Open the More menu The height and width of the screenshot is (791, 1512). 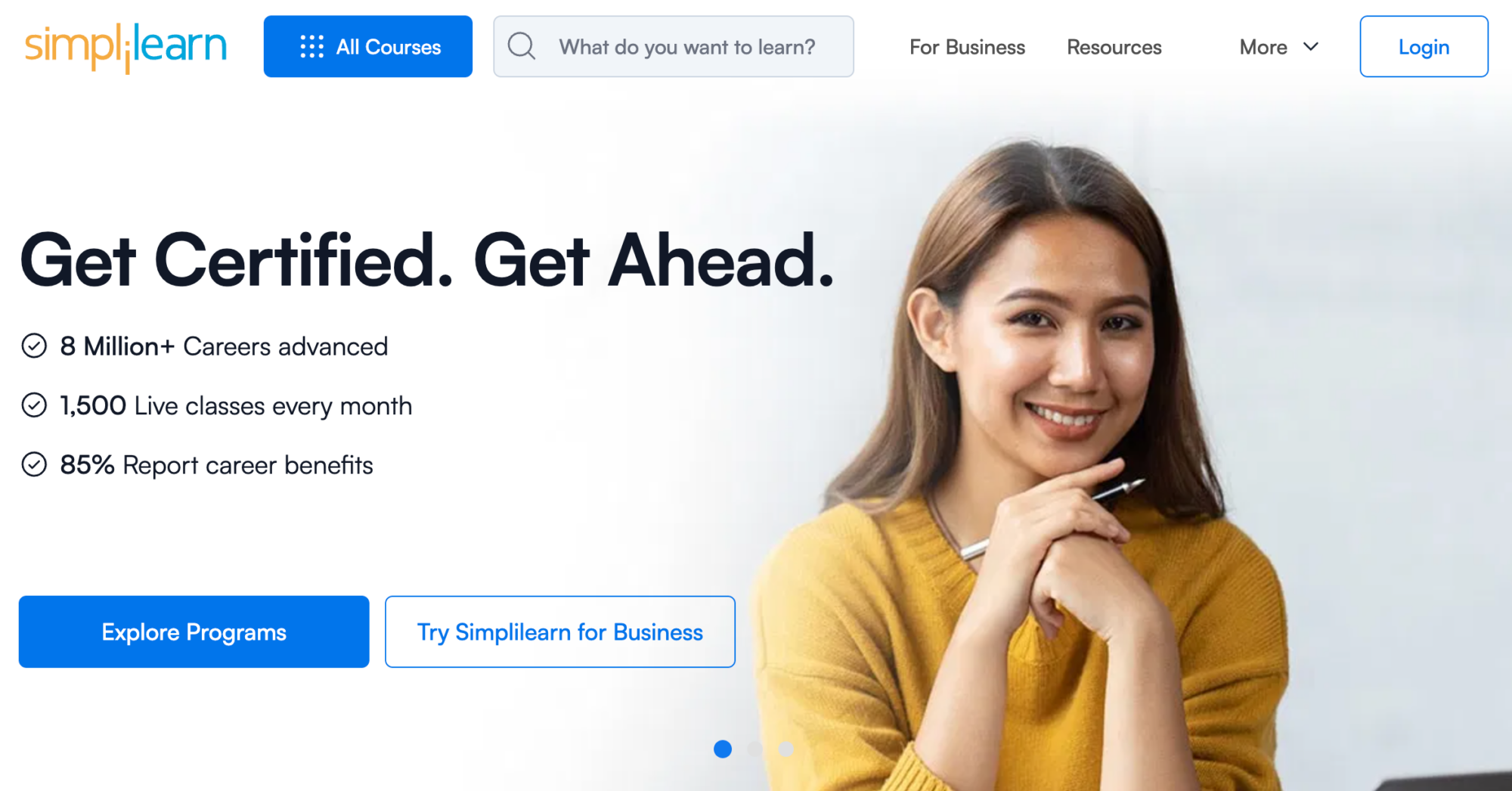[1278, 47]
